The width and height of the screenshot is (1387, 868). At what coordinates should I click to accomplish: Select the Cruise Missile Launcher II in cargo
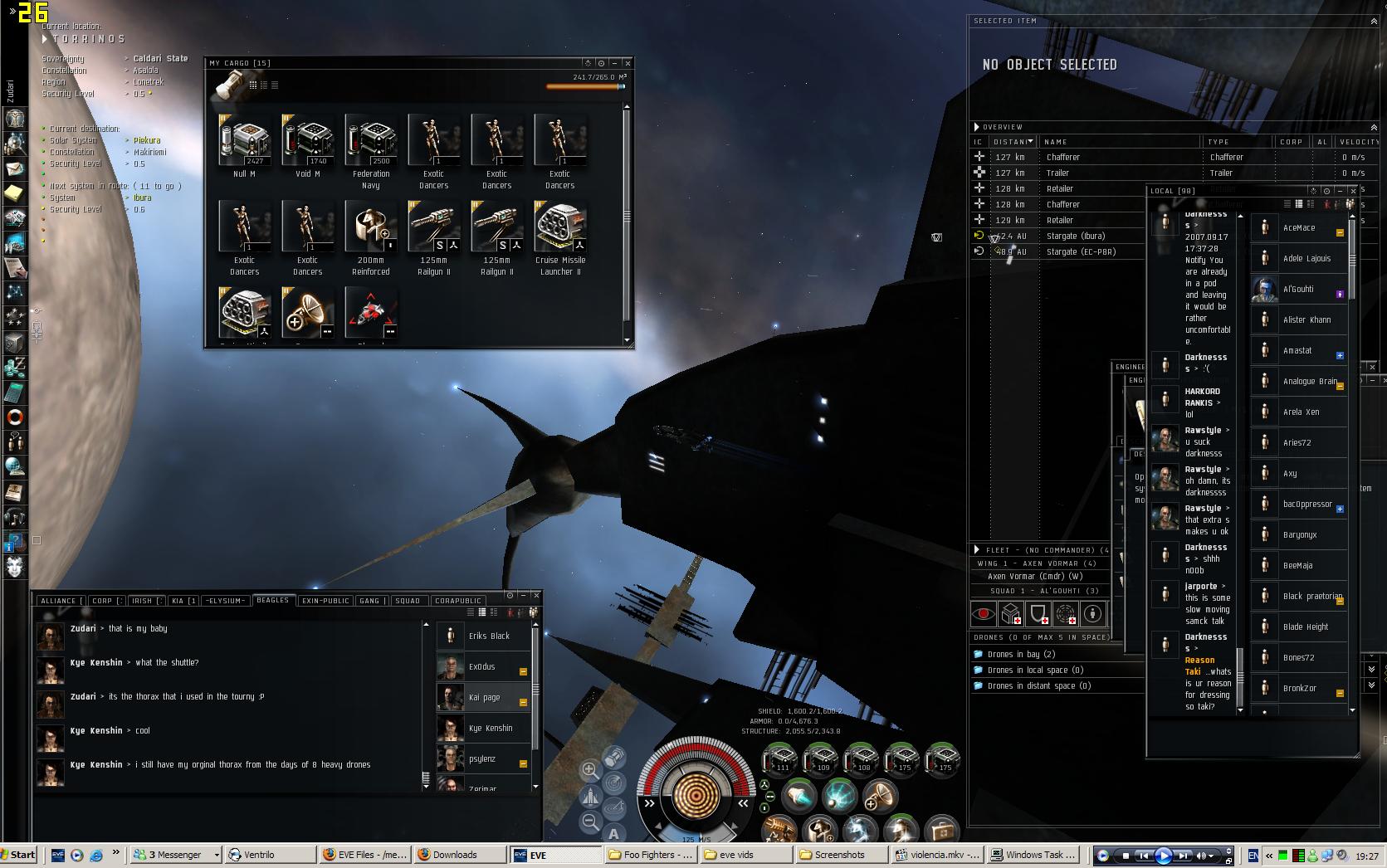coord(560,238)
